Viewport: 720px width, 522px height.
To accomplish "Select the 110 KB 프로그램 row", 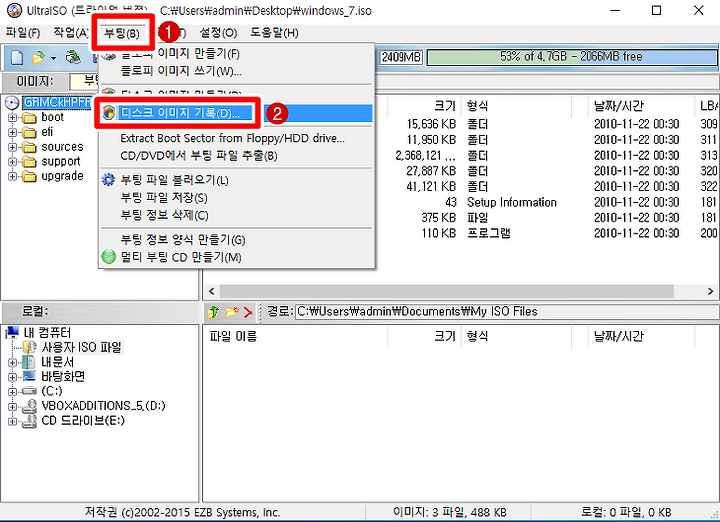I will coord(546,233).
